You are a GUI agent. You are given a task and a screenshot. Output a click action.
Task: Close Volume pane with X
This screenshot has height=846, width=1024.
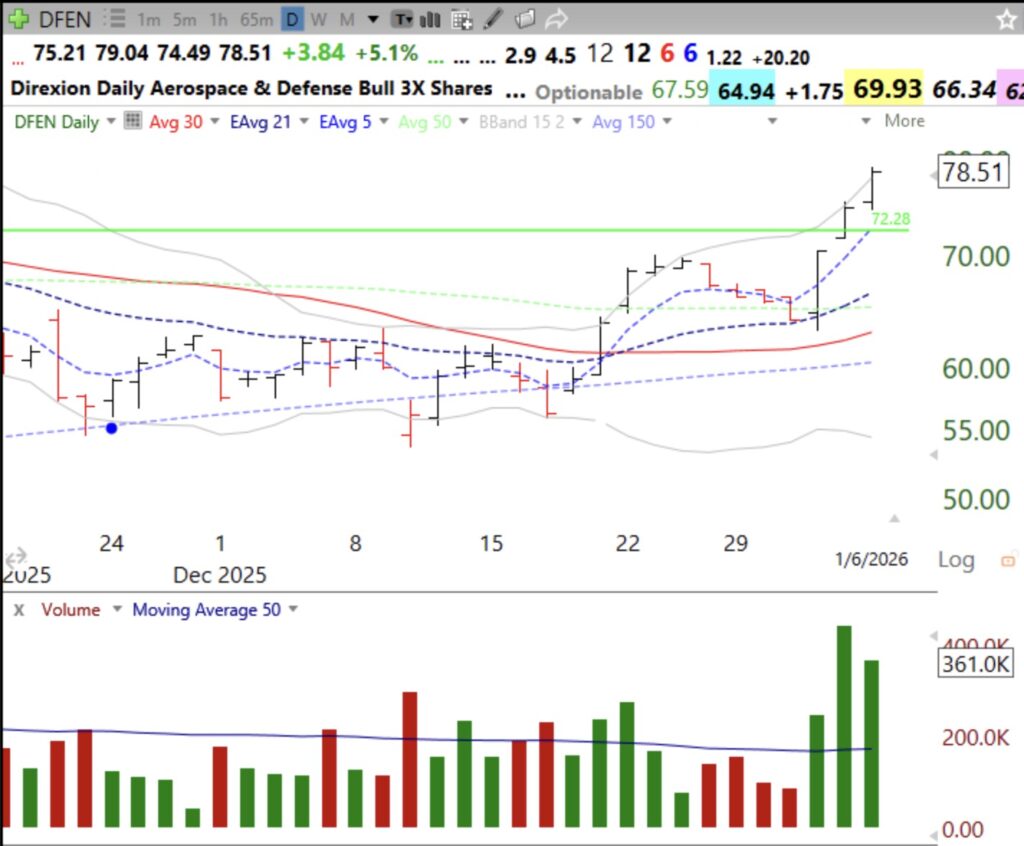[x=19, y=610]
